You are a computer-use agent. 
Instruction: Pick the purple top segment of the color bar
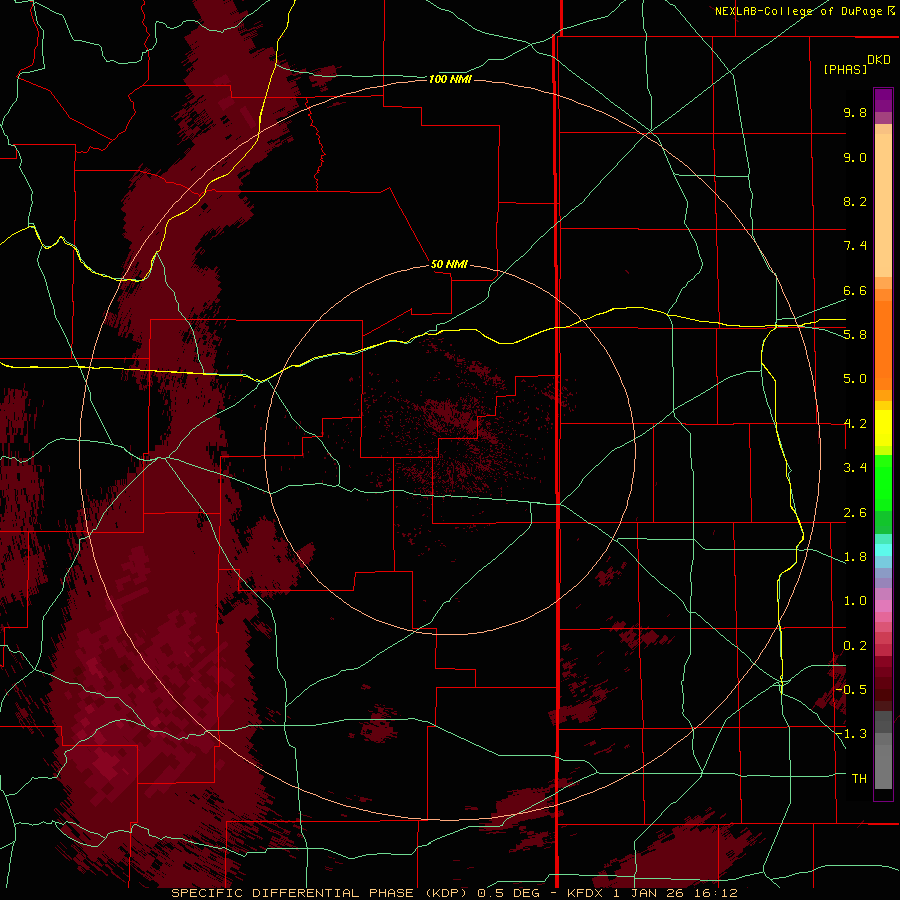tap(883, 100)
